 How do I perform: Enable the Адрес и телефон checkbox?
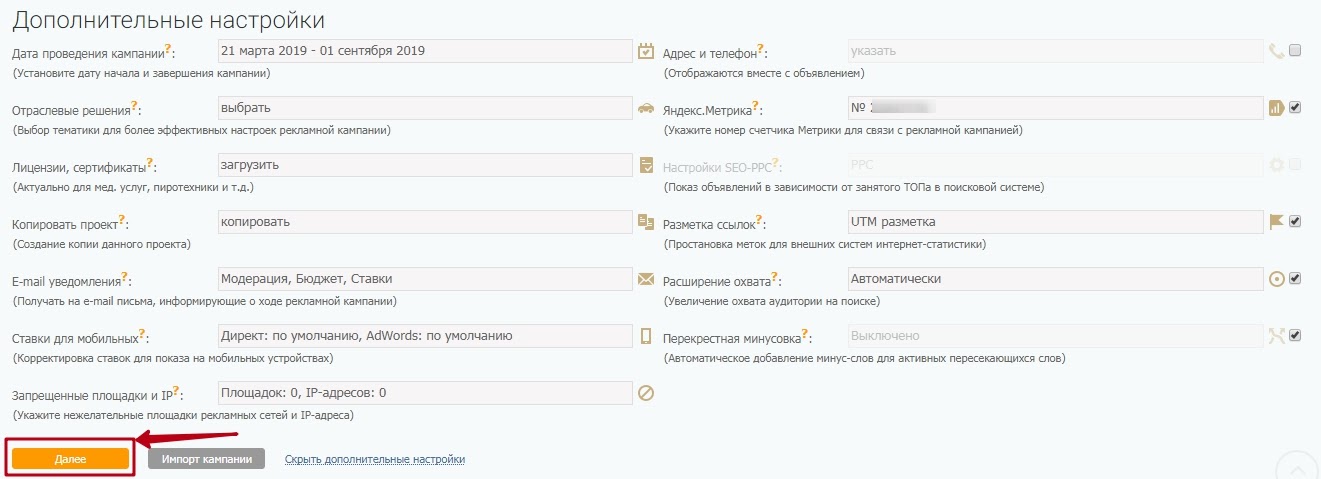click(1295, 51)
